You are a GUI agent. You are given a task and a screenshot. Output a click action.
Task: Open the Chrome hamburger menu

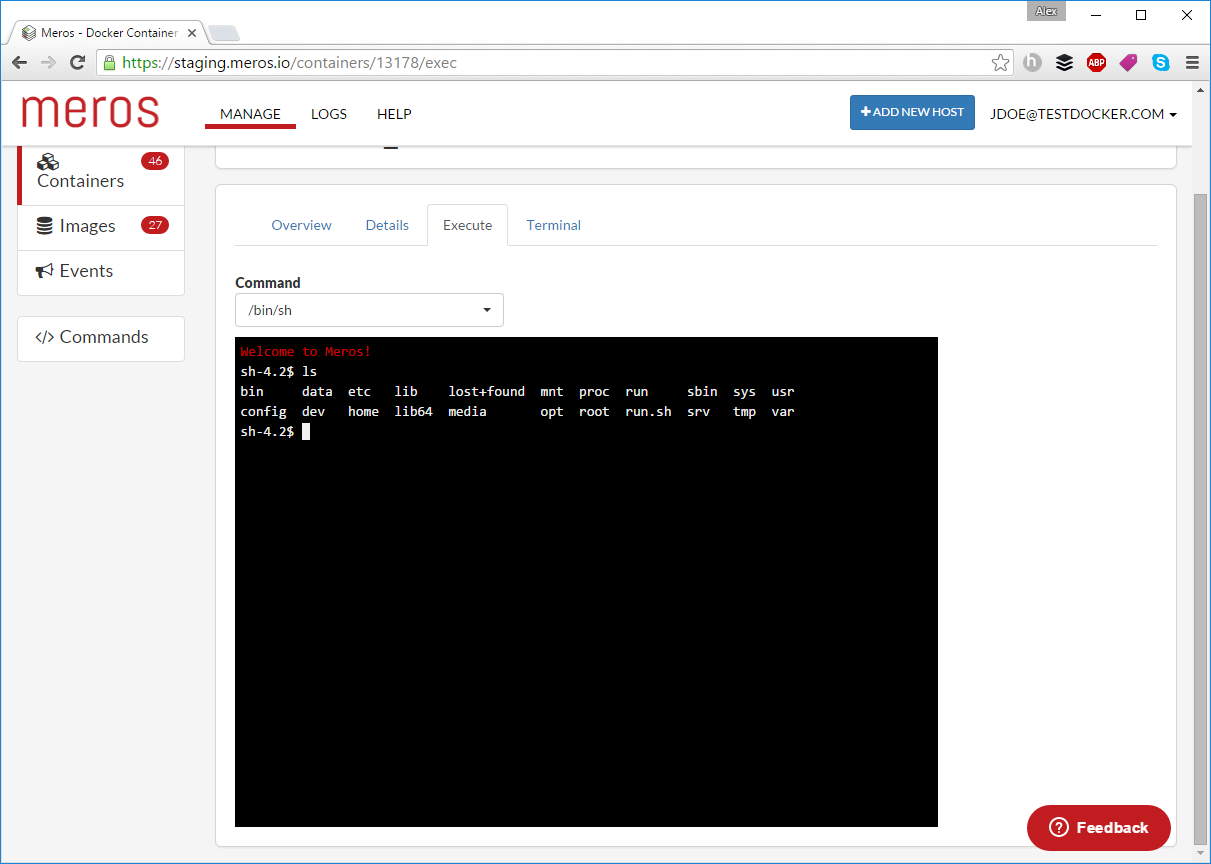[1192, 62]
